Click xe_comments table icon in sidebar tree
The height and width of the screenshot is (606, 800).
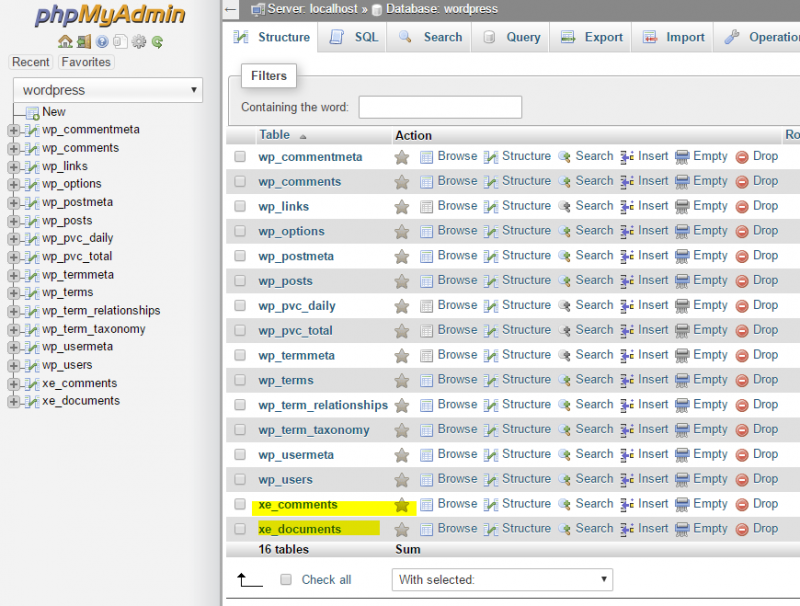(x=32, y=384)
